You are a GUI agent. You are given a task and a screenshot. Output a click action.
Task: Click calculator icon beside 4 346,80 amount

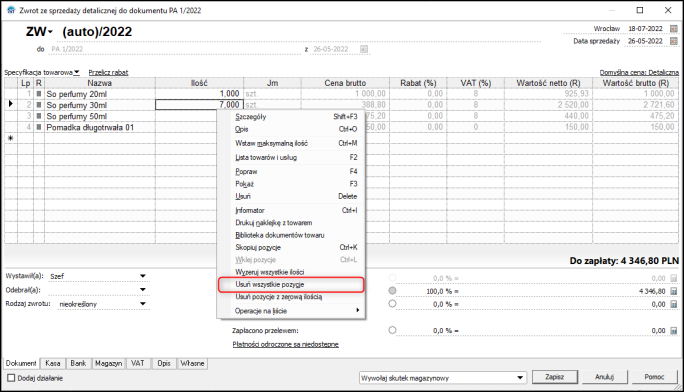coord(674,291)
